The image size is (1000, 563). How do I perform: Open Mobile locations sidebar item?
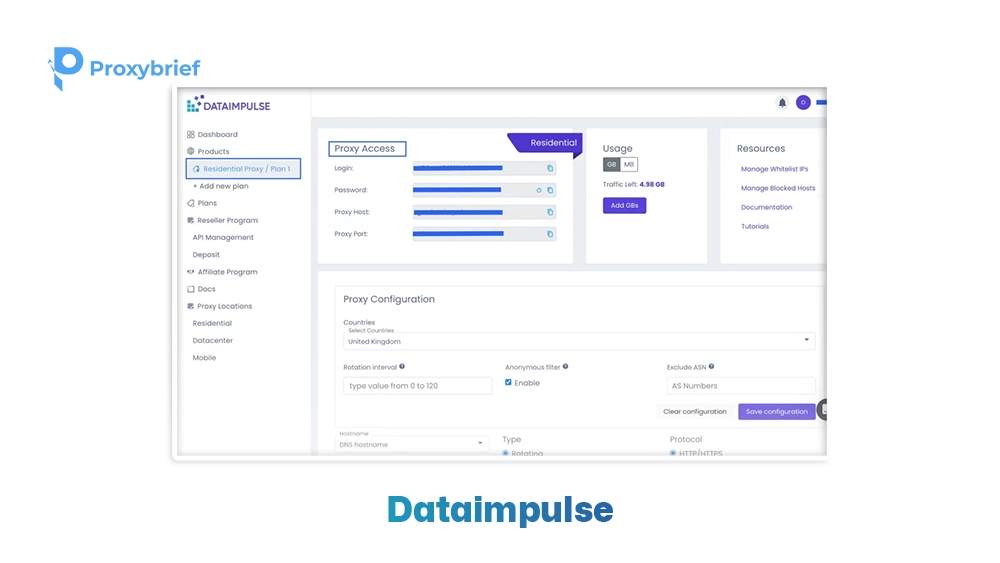(x=204, y=358)
